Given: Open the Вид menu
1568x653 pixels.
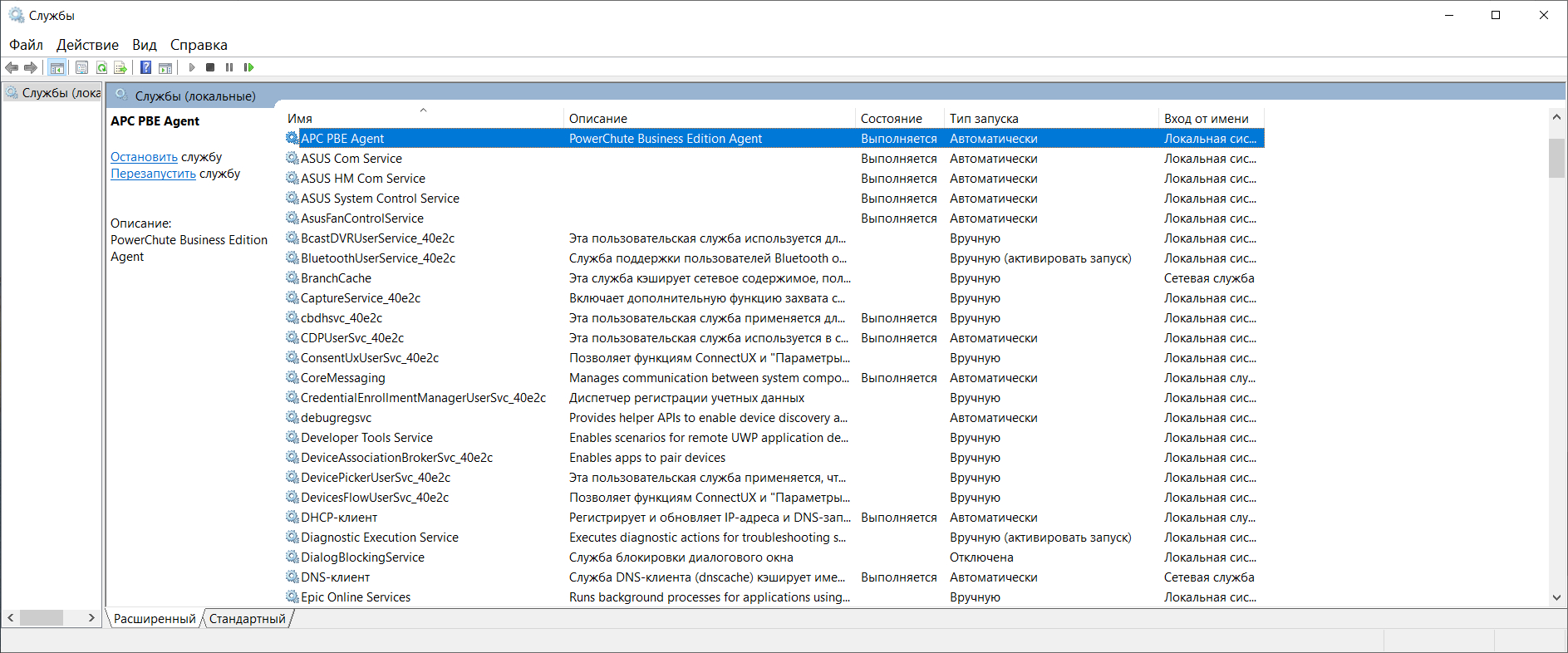Looking at the screenshot, I should [x=145, y=45].
